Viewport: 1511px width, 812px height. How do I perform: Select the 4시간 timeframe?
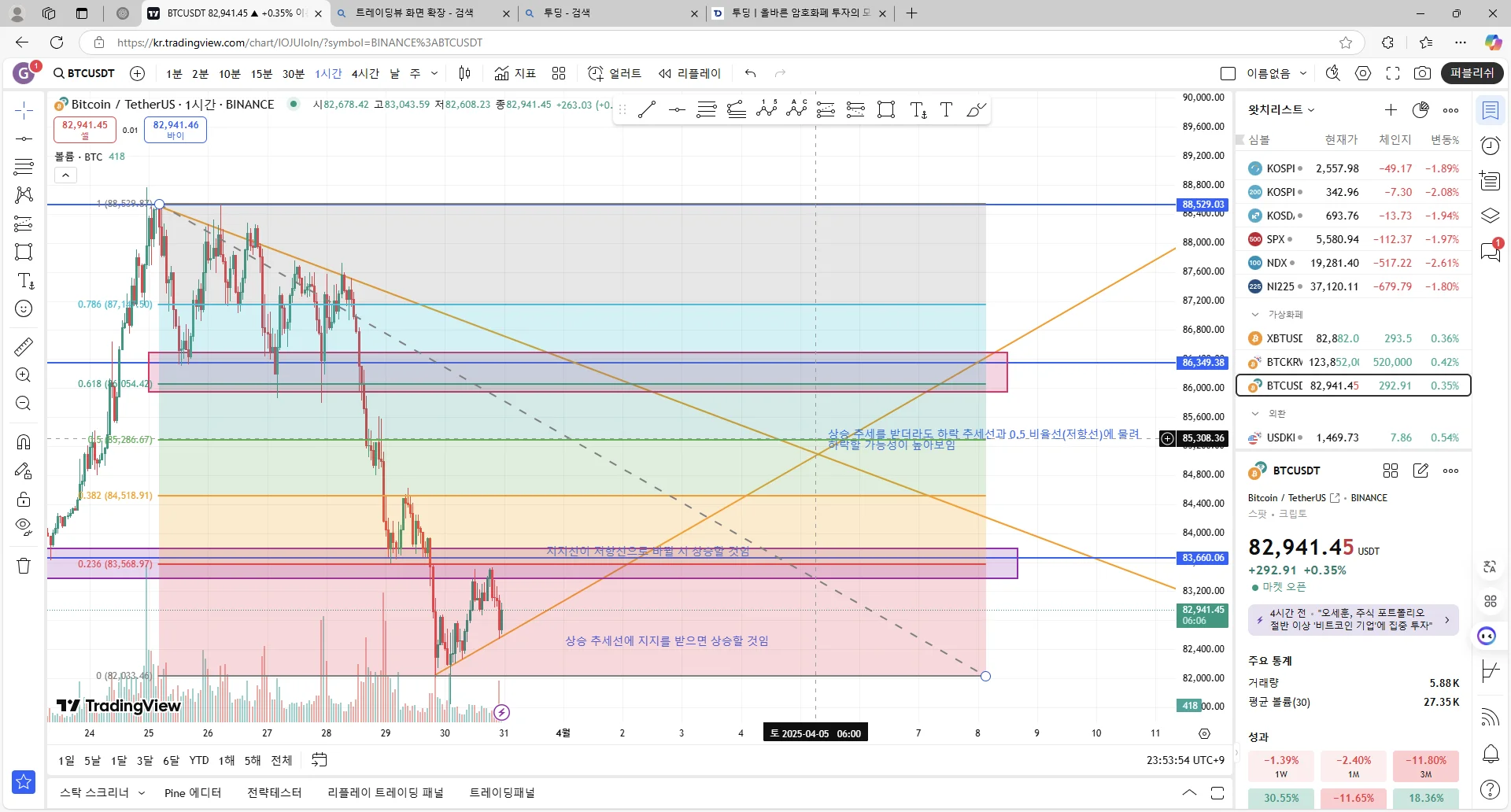pyautogui.click(x=364, y=73)
